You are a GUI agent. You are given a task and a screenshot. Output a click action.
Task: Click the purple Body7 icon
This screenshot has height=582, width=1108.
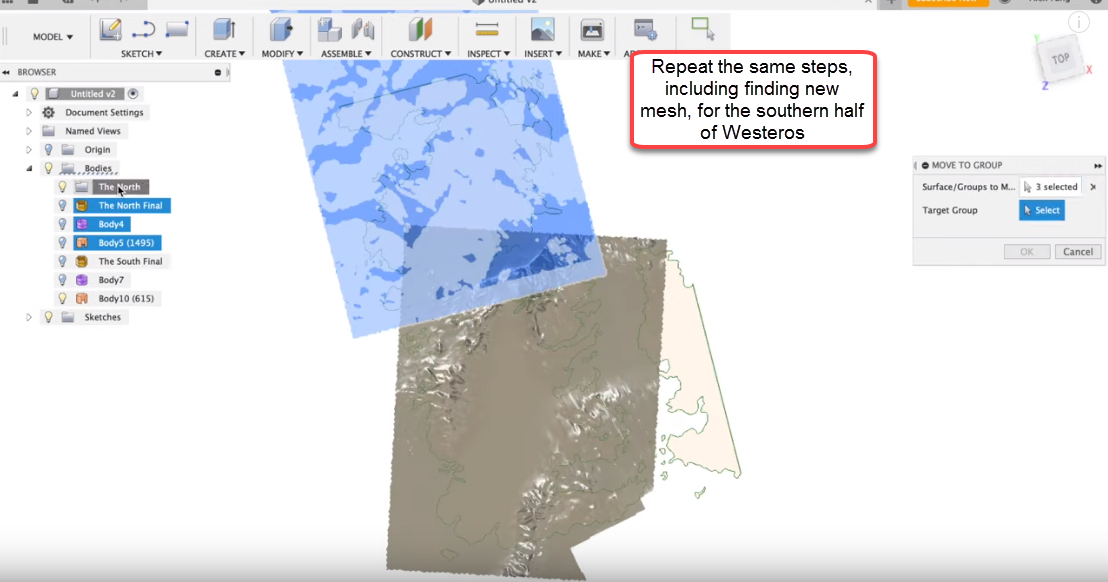pos(82,280)
